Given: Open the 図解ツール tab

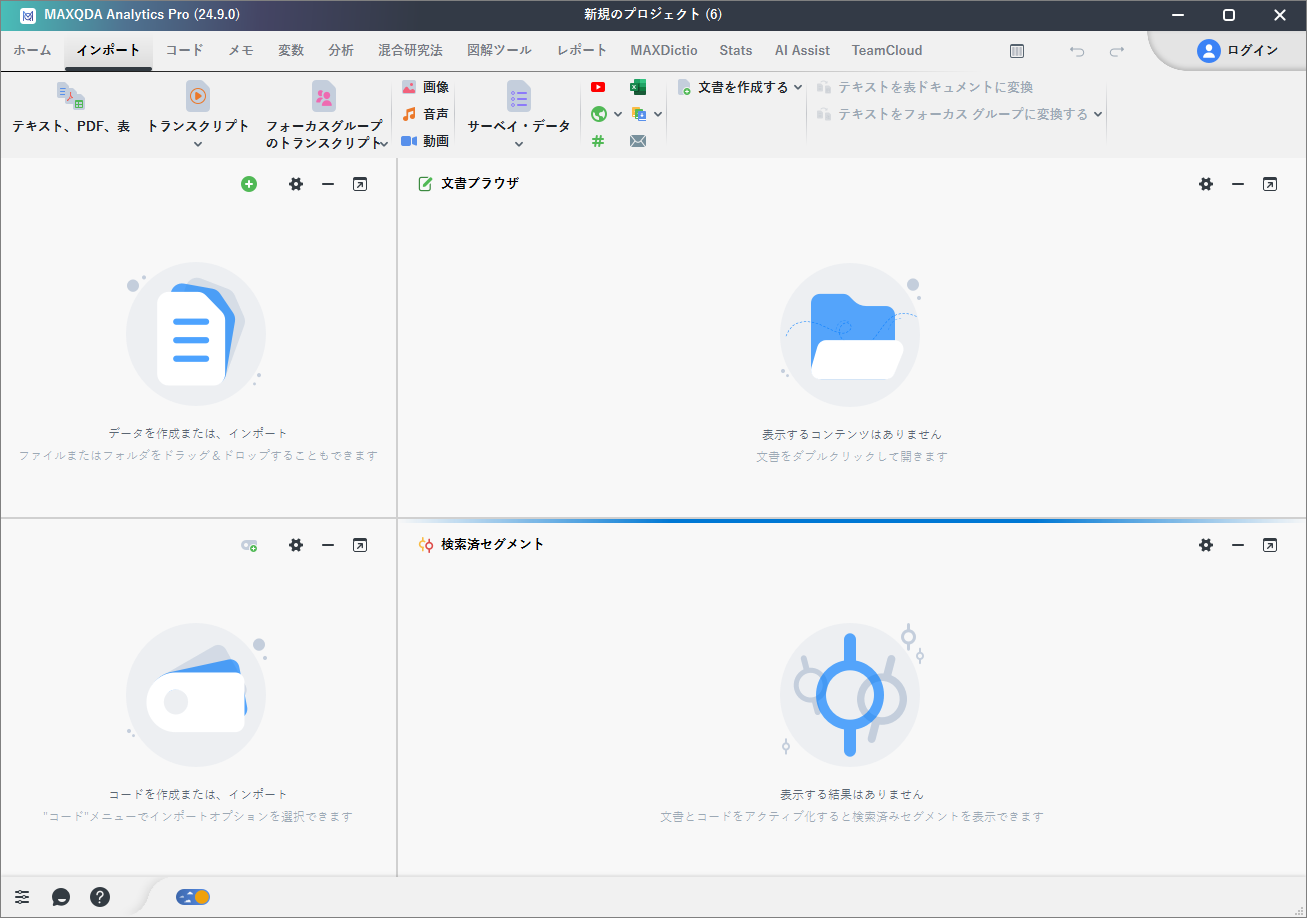Looking at the screenshot, I should pyautogui.click(x=499, y=50).
